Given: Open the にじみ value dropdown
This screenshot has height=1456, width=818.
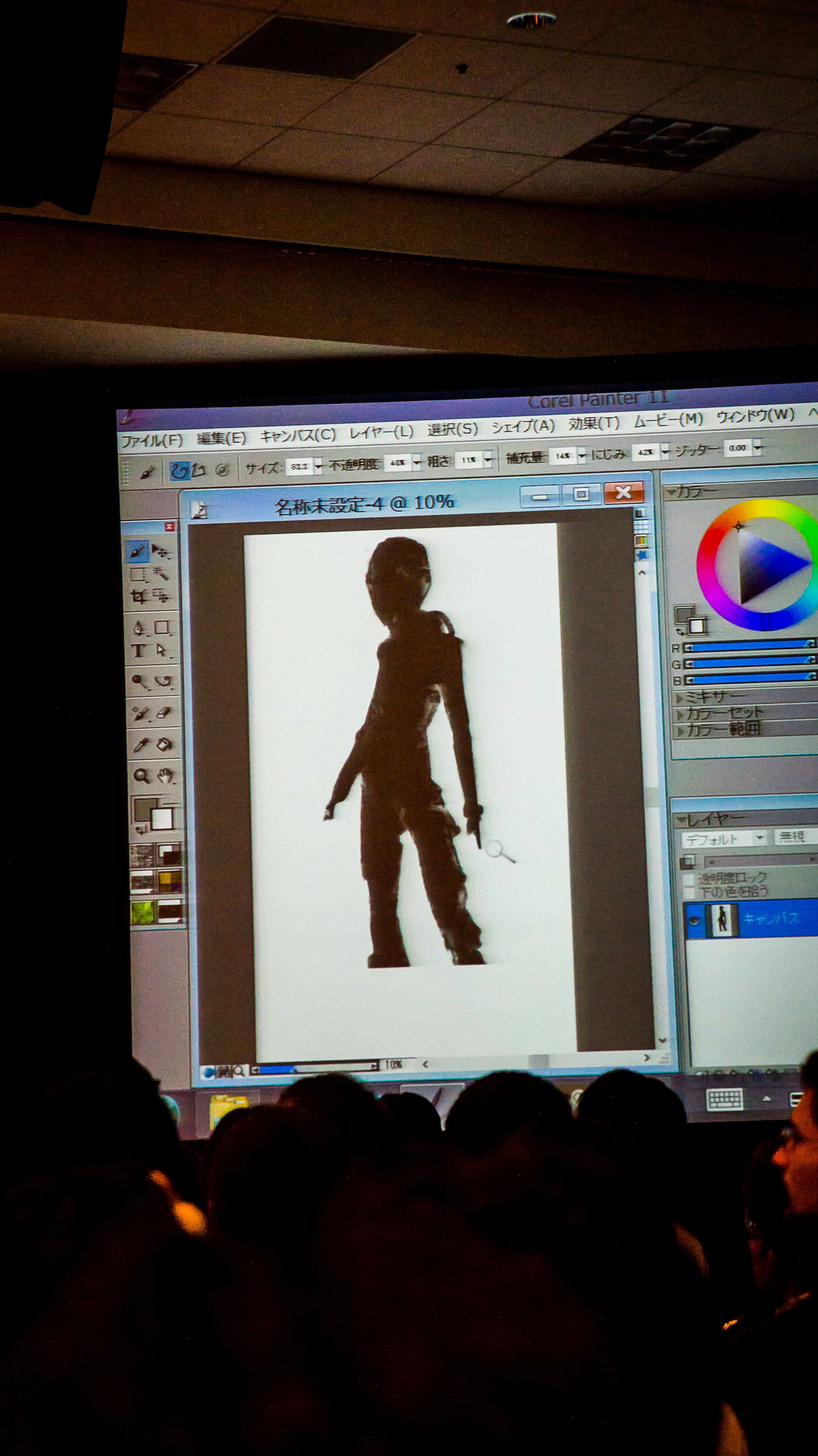Looking at the screenshot, I should coord(665,451).
